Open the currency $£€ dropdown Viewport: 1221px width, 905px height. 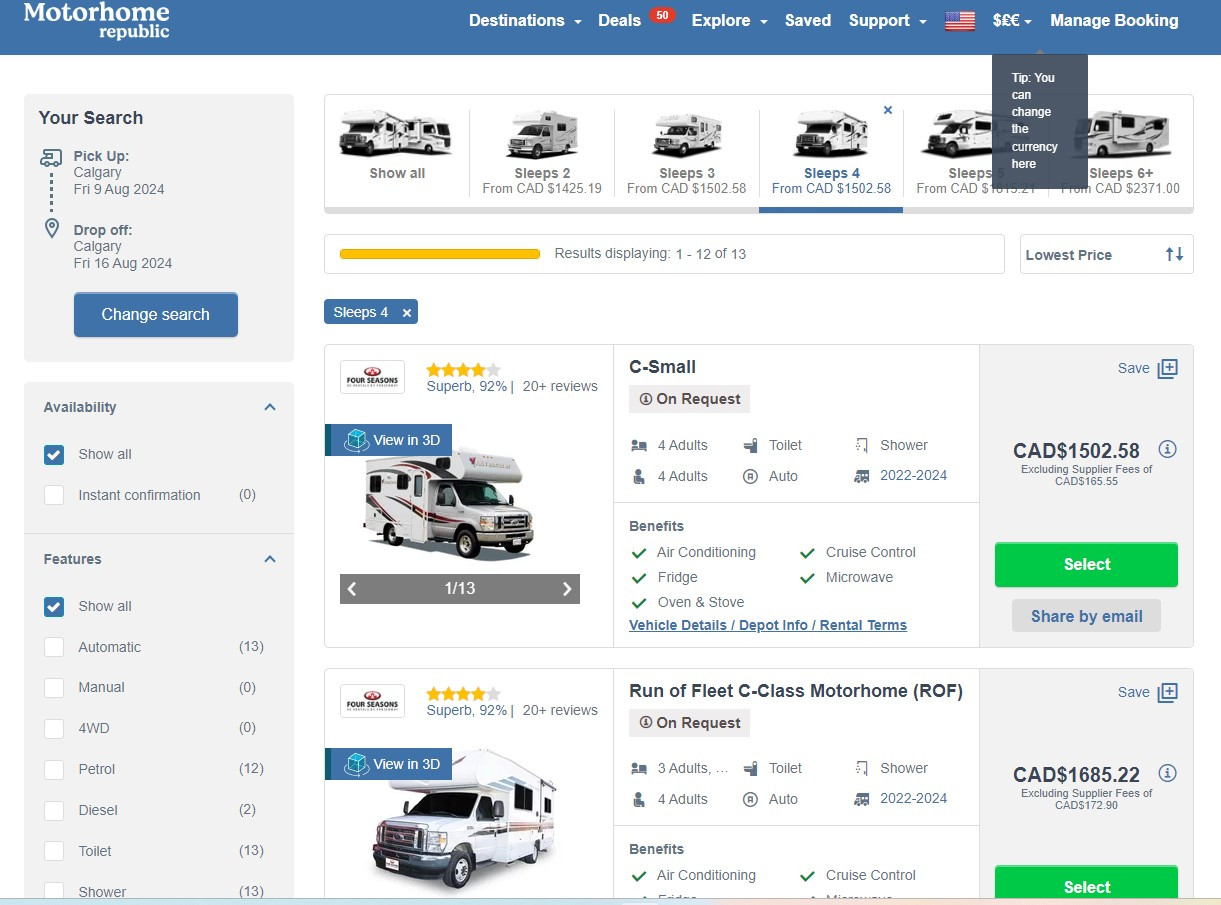[1012, 20]
